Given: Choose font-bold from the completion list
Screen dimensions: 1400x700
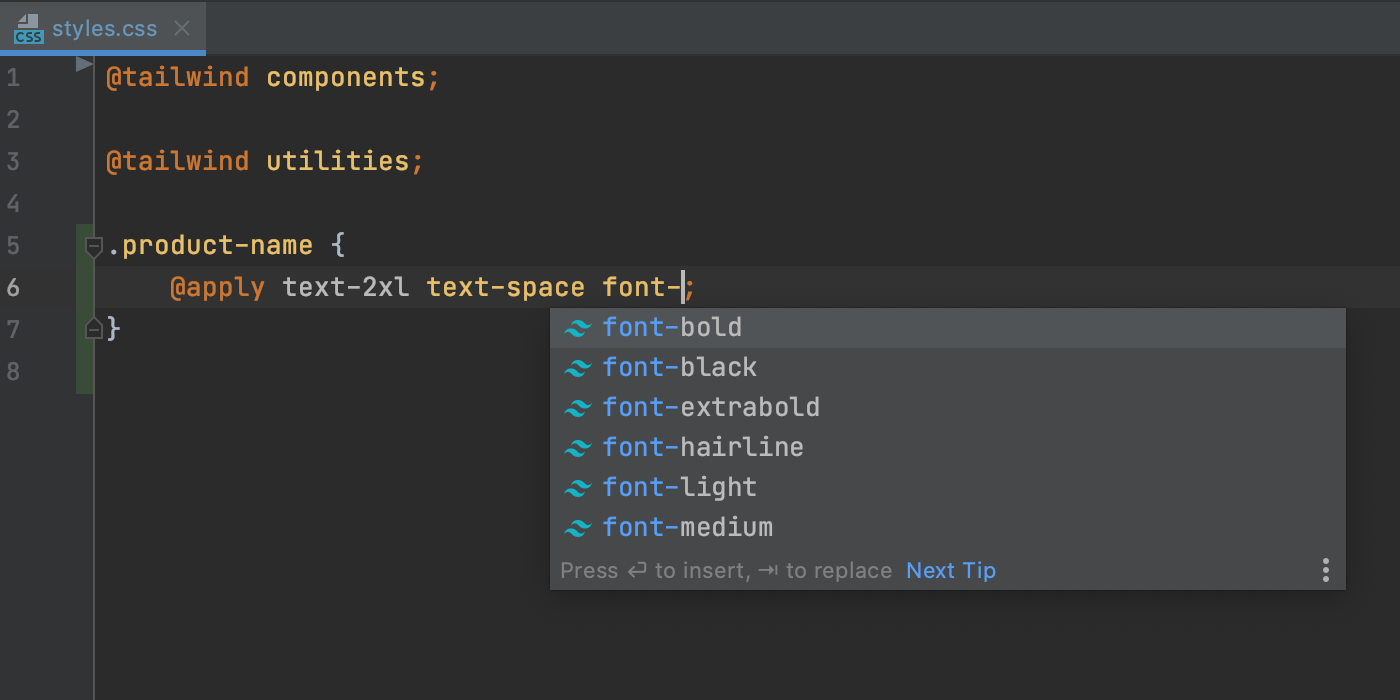Looking at the screenshot, I should (672, 328).
